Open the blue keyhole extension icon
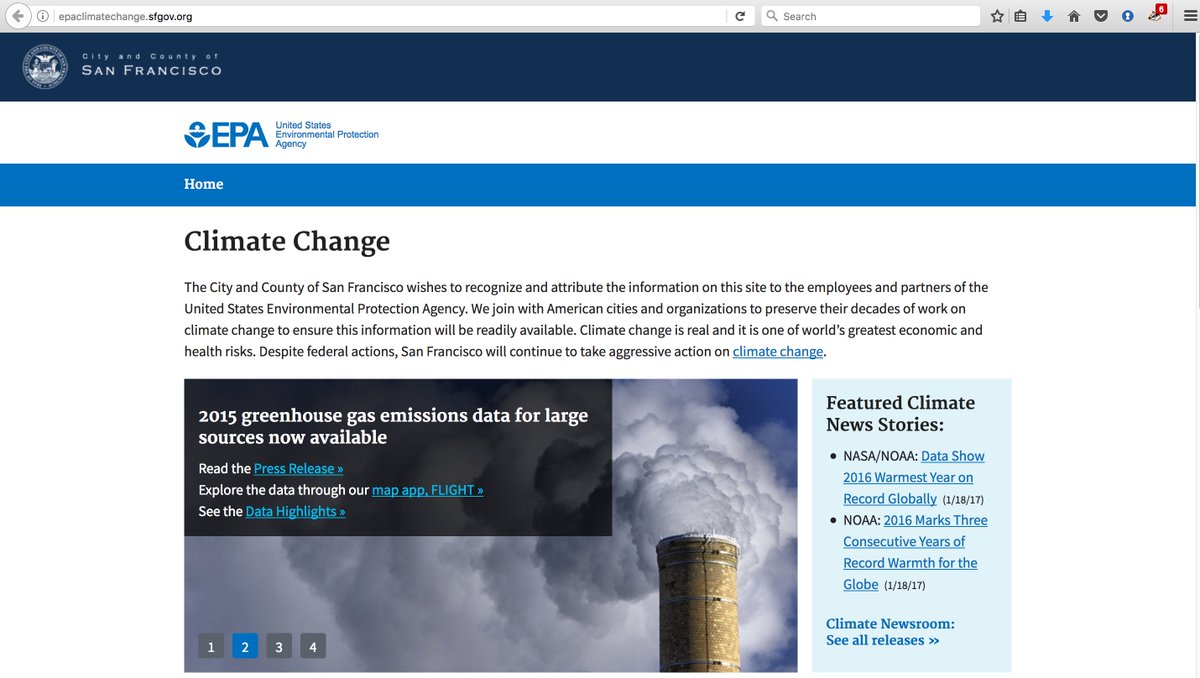Viewport: 1200px width, 678px height. [1127, 16]
